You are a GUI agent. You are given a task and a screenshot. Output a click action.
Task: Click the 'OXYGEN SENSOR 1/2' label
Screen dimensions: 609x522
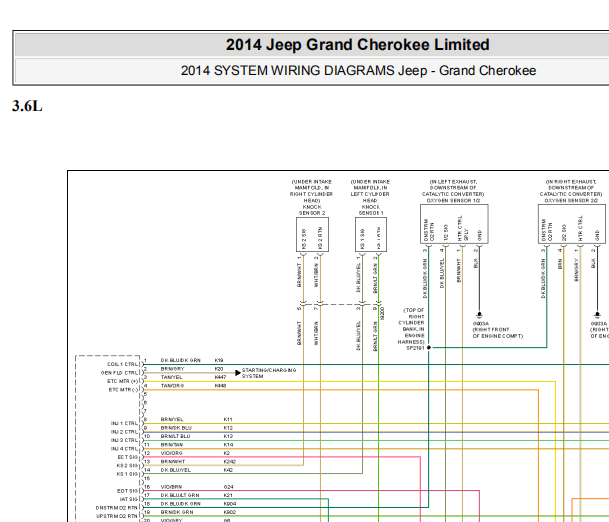(x=453, y=200)
